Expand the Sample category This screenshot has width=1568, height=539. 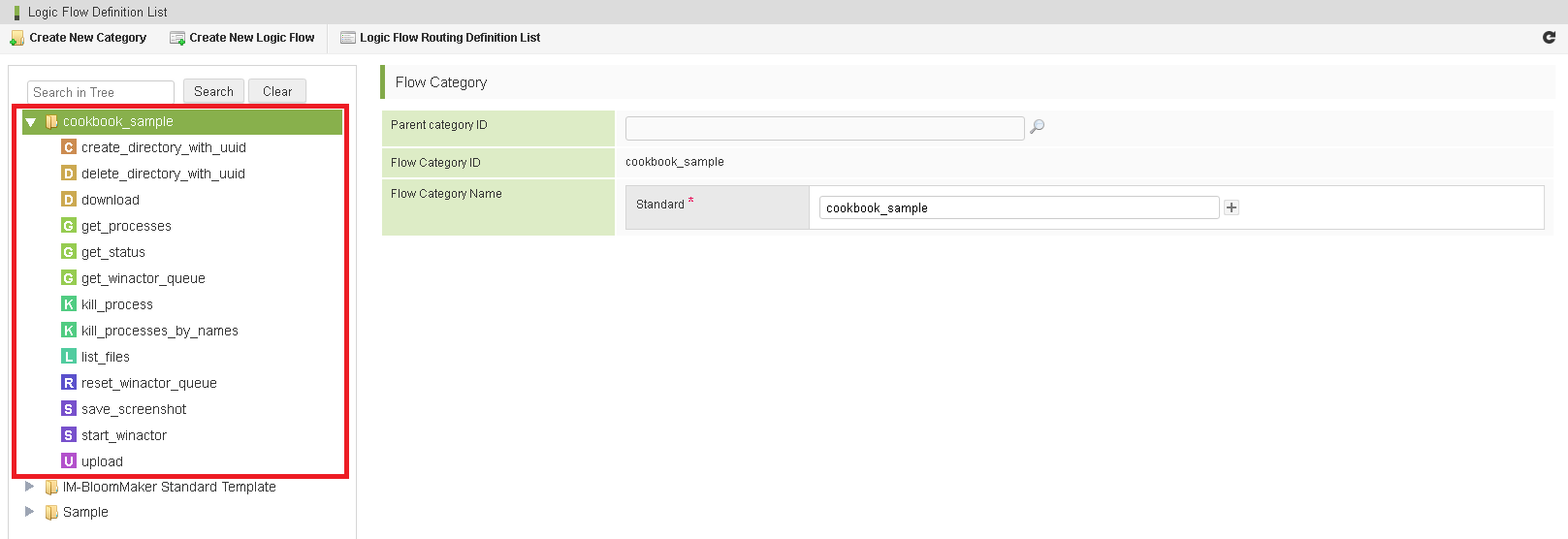click(29, 512)
